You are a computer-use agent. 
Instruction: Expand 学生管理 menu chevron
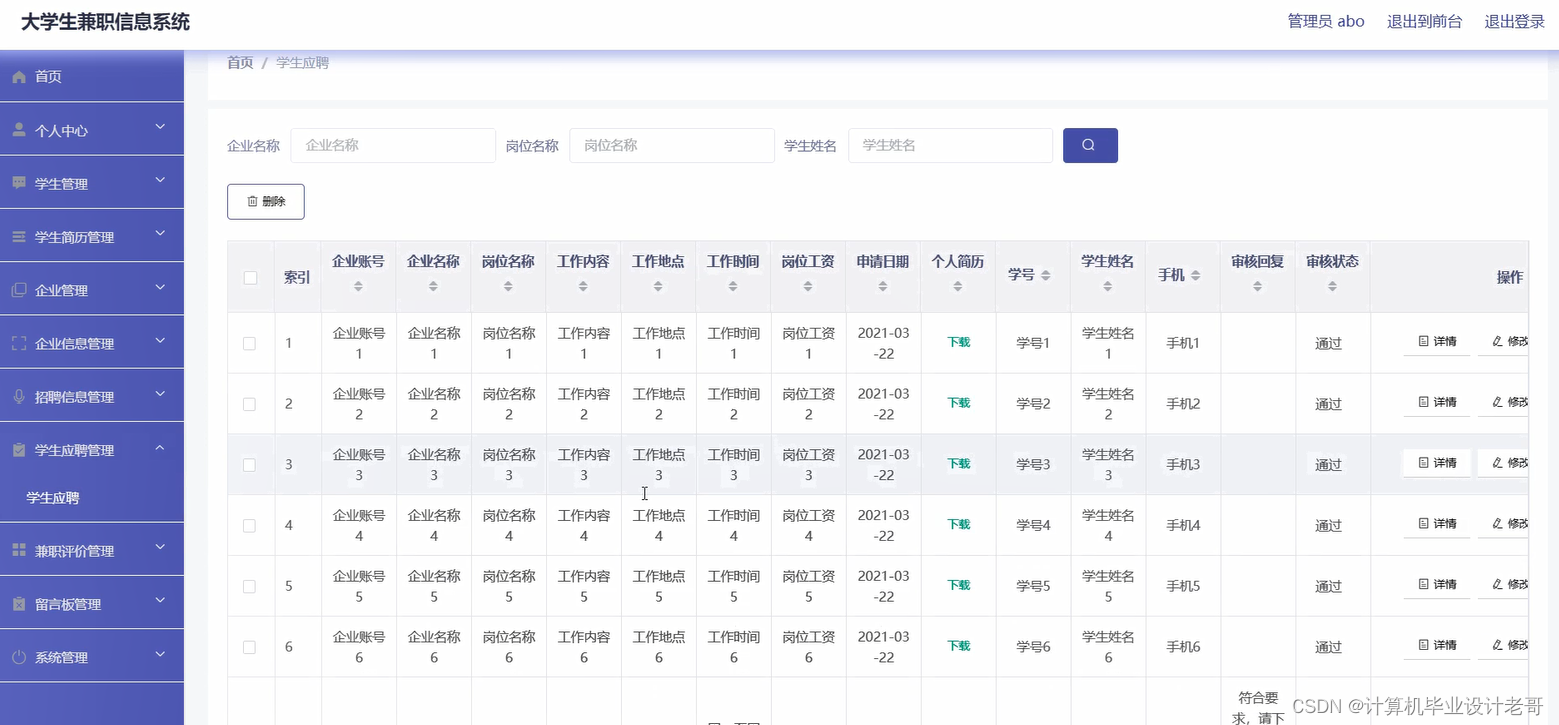tap(160, 181)
